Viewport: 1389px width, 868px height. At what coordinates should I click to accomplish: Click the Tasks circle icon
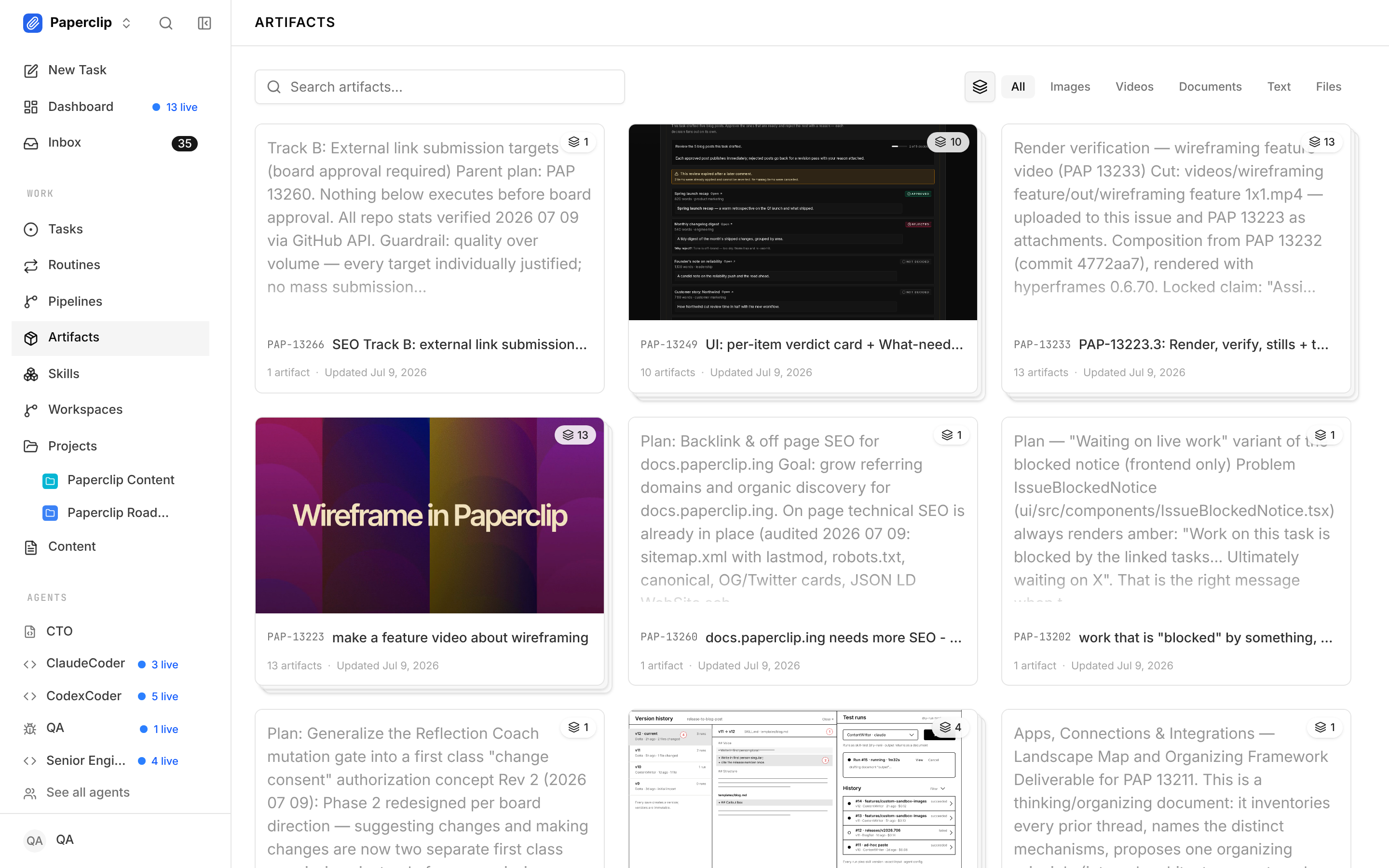tap(31, 230)
